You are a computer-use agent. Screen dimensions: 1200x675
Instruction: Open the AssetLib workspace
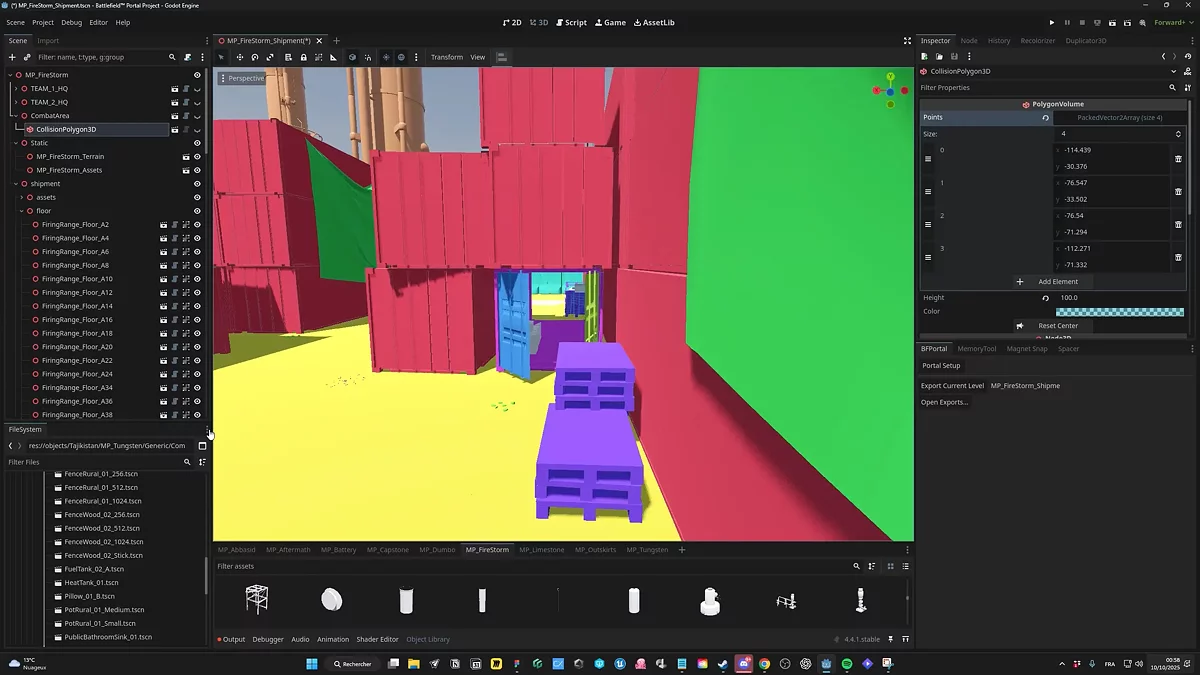coord(654,22)
